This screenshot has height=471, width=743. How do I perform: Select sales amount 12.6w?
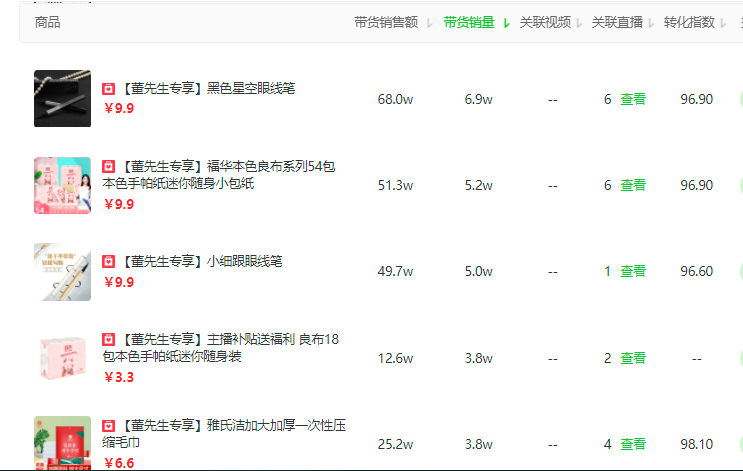(x=395, y=358)
